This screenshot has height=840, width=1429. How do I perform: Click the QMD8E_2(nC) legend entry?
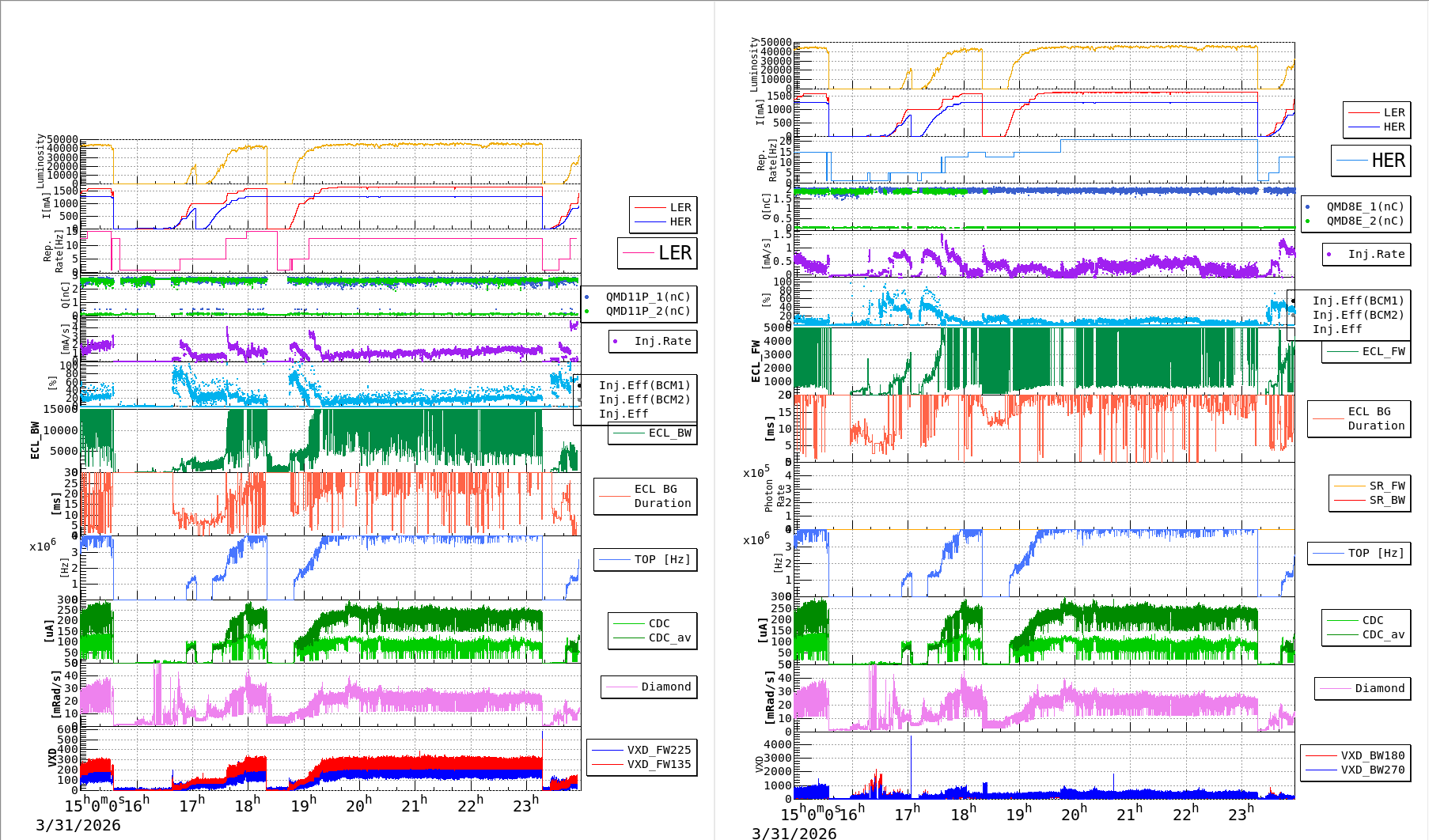(x=1364, y=221)
